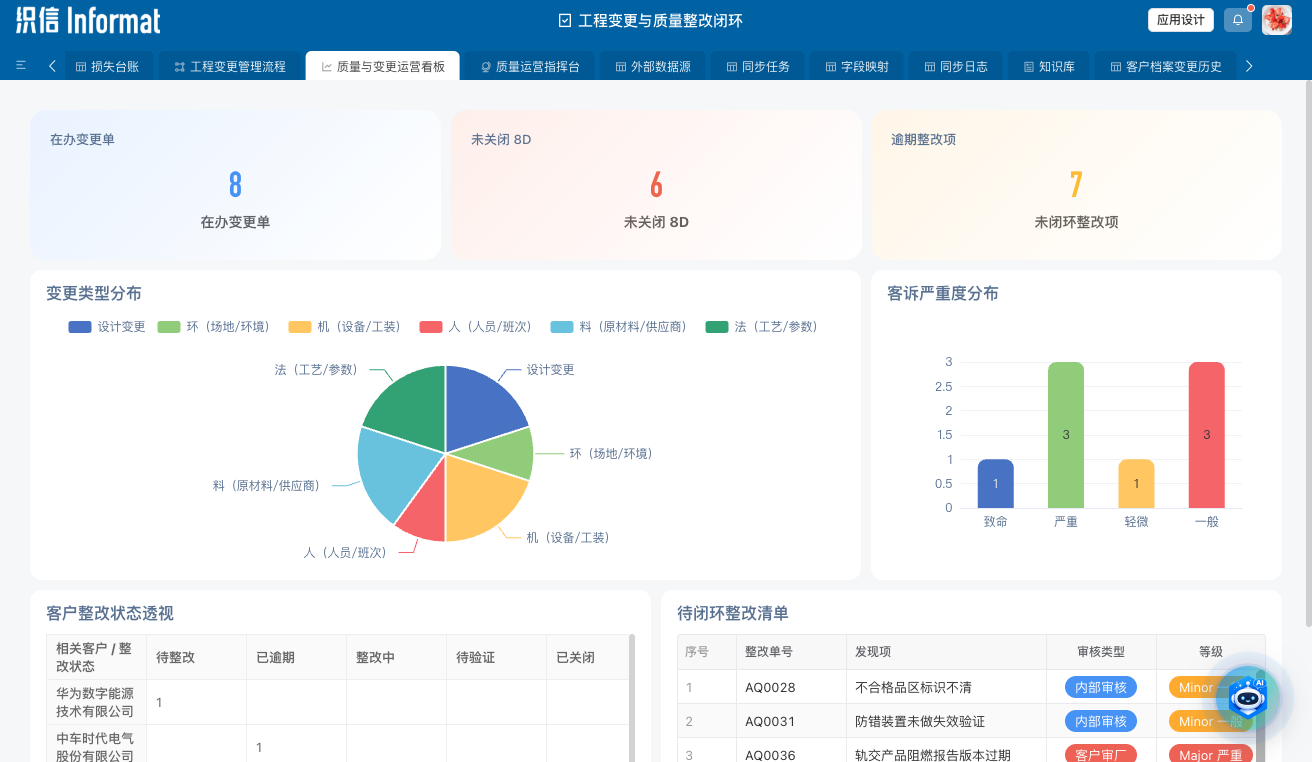Open rectification item AQ0031
This screenshot has height=762, width=1312.
pos(770,721)
